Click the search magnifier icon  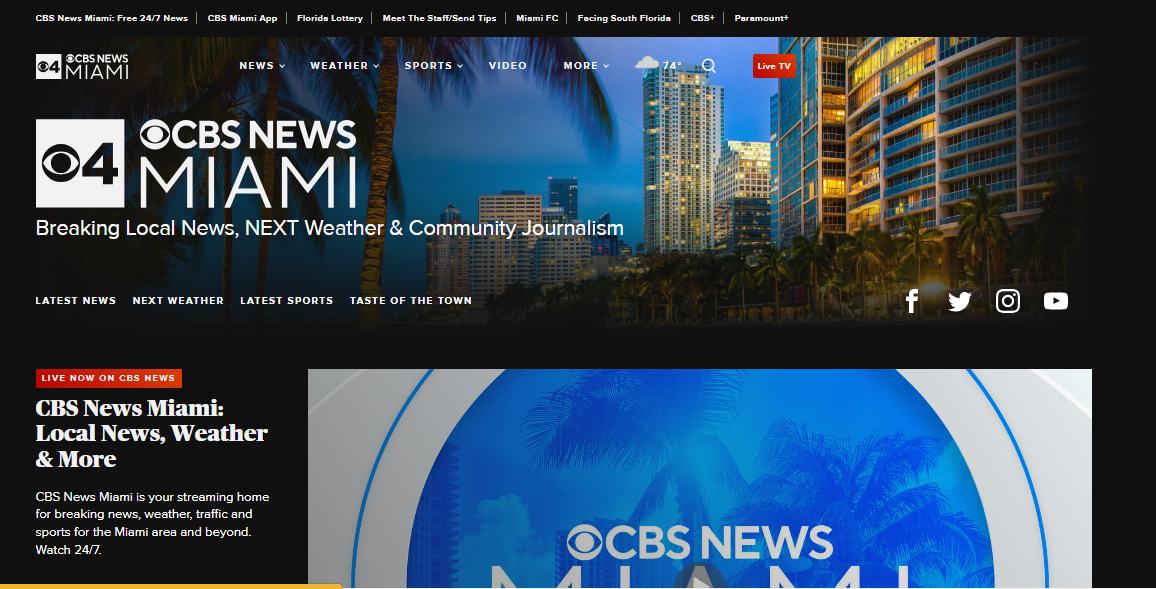click(709, 66)
